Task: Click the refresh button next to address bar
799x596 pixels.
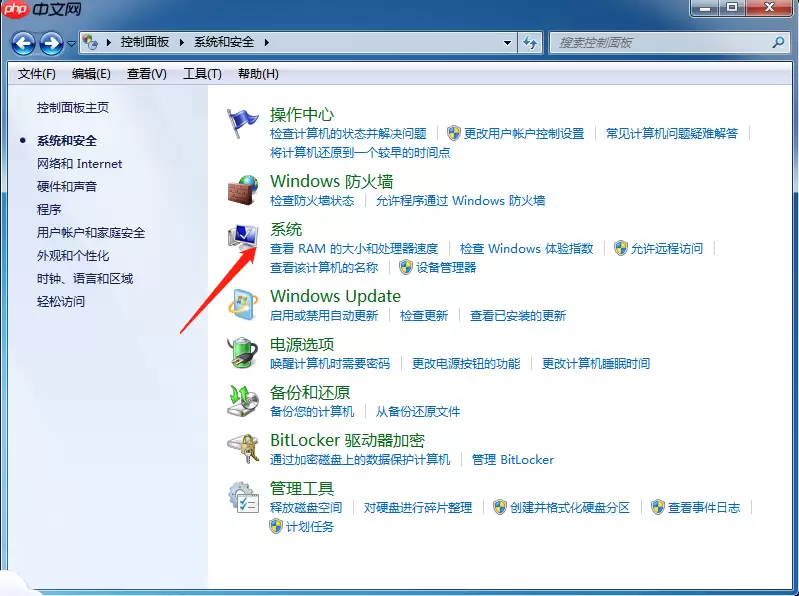Action: [530, 43]
